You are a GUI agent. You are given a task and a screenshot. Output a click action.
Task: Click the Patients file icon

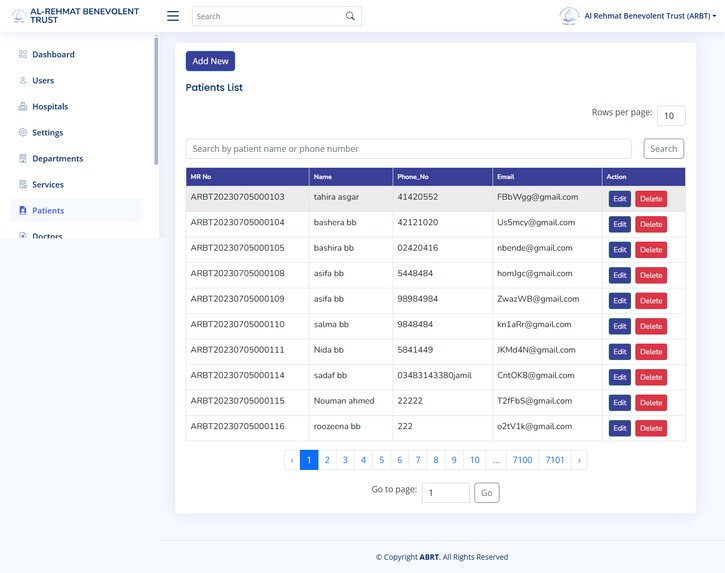23,210
